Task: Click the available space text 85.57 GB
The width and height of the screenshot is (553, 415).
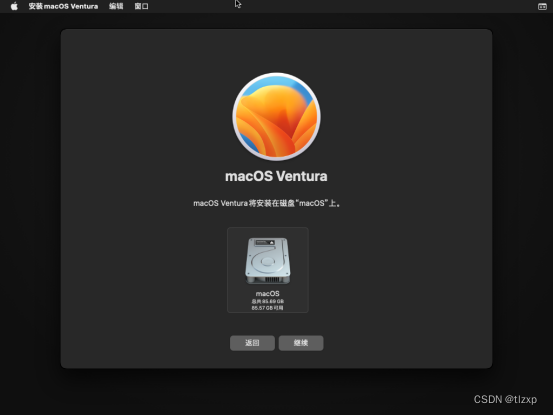Action: point(268,308)
